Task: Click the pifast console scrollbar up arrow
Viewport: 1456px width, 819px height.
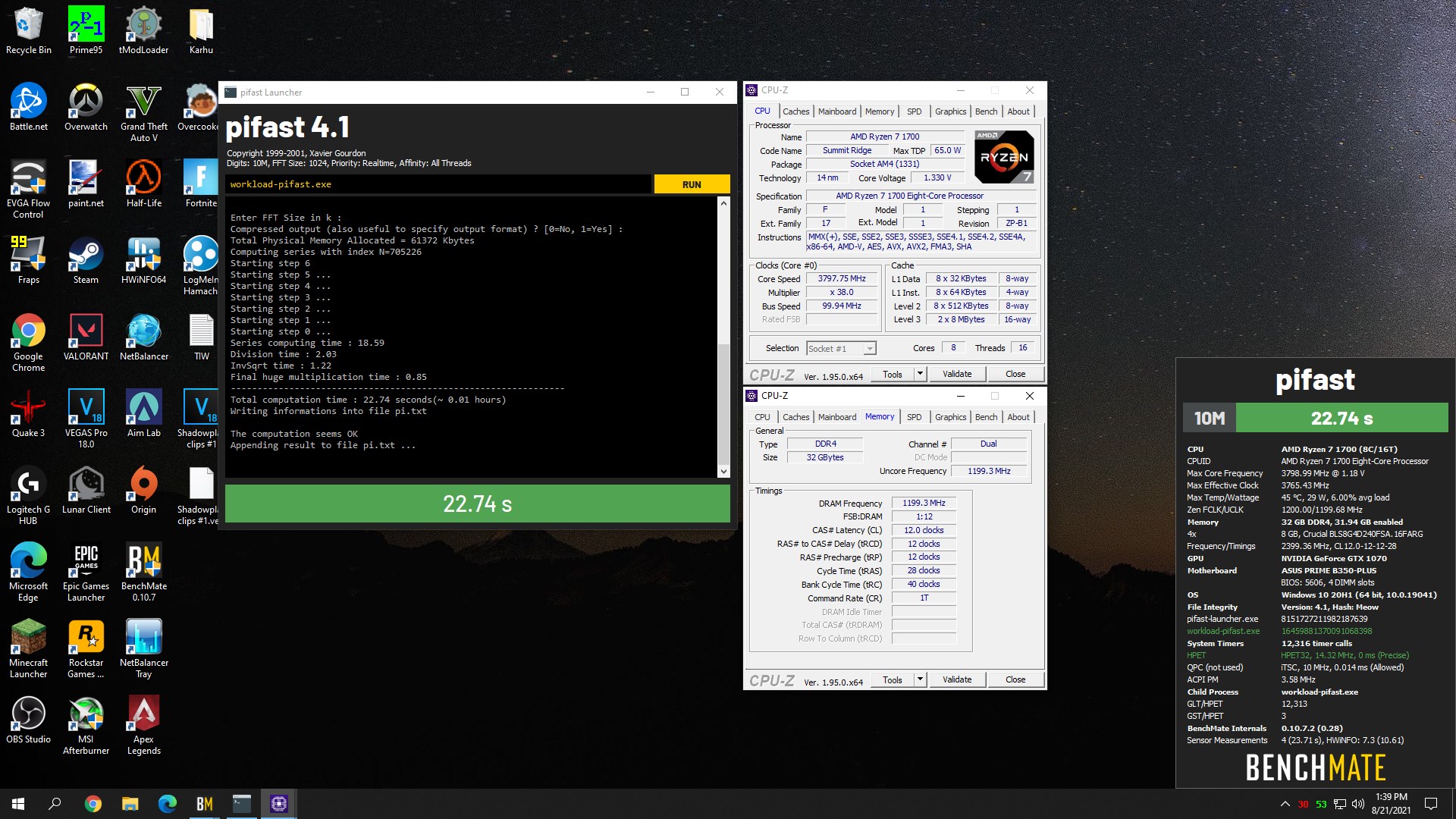Action: [723, 203]
